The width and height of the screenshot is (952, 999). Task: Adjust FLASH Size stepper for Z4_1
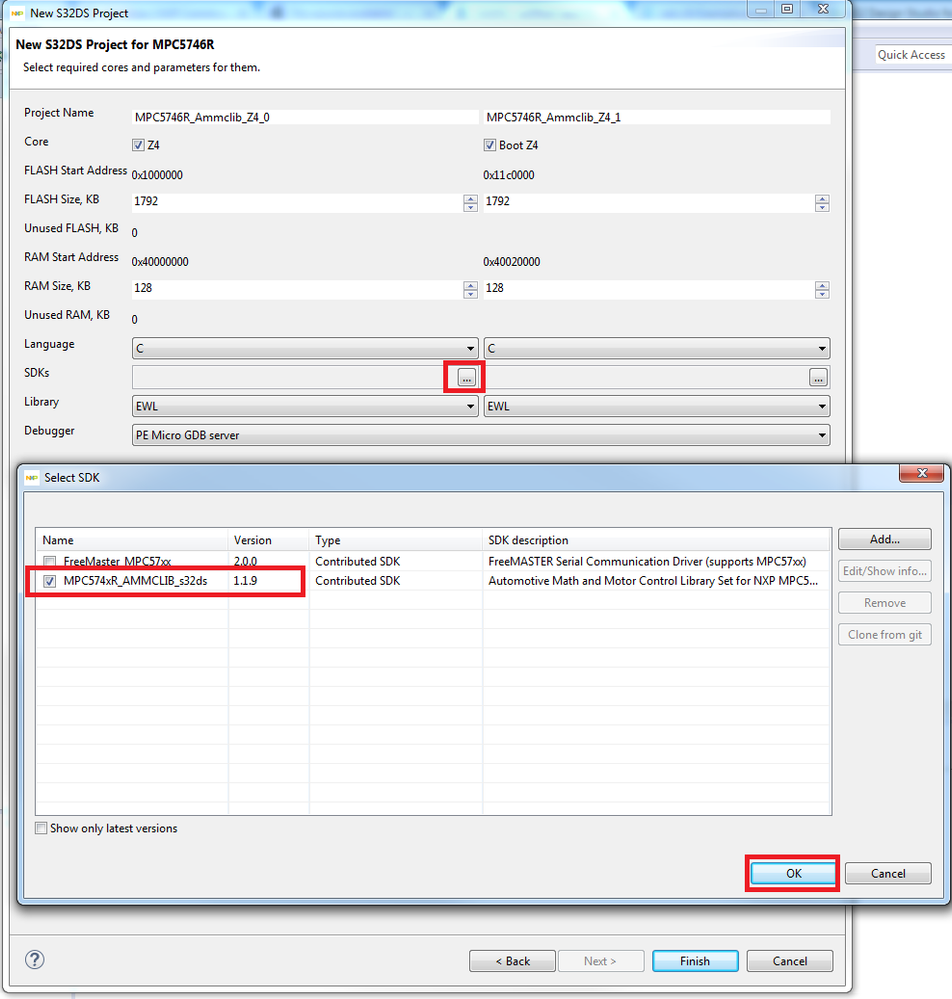pos(822,203)
